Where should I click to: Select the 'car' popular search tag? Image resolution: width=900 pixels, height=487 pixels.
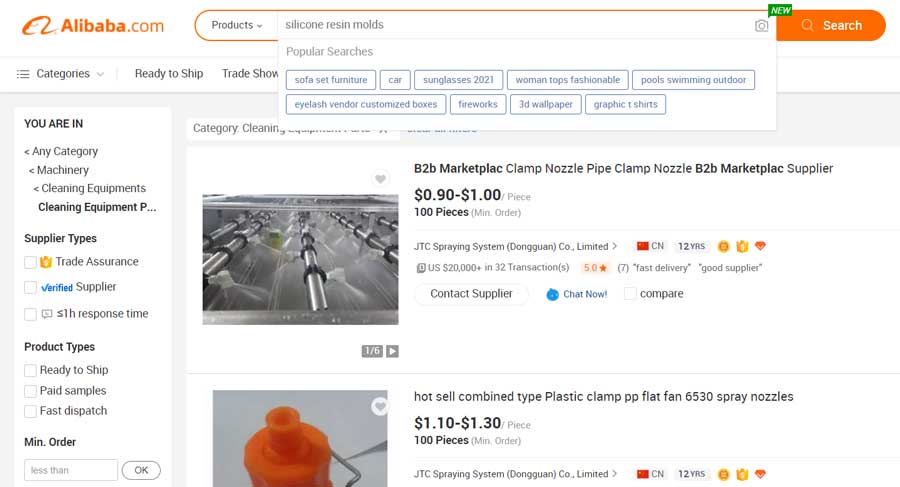coord(395,80)
